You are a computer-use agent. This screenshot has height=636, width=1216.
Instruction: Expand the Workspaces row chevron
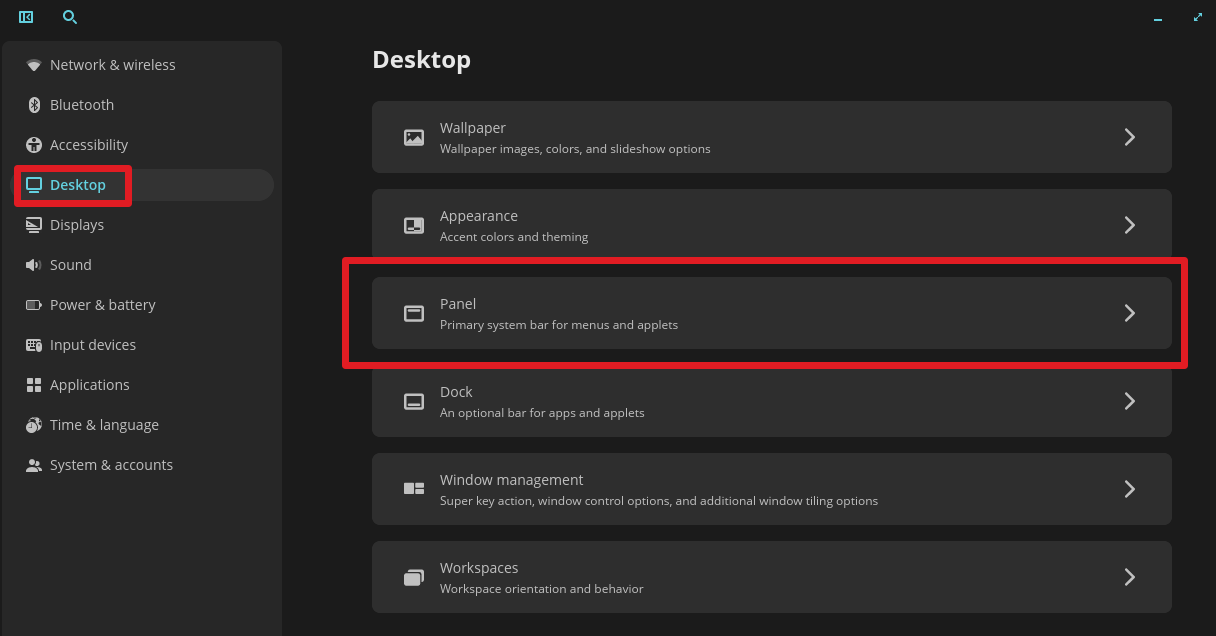pyautogui.click(x=1129, y=577)
